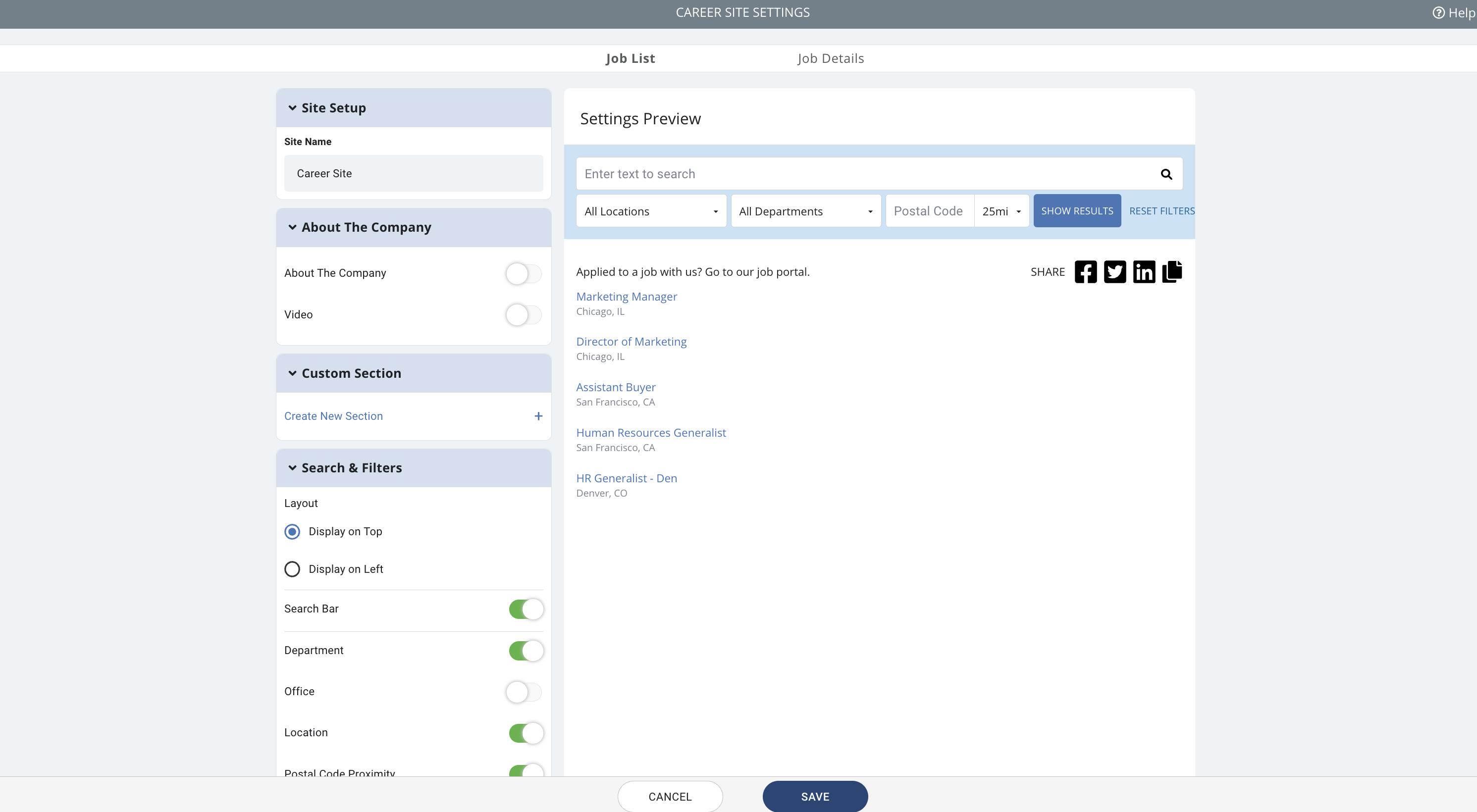Click the Postal Code input field
The width and height of the screenshot is (1477, 812).
[x=929, y=211]
